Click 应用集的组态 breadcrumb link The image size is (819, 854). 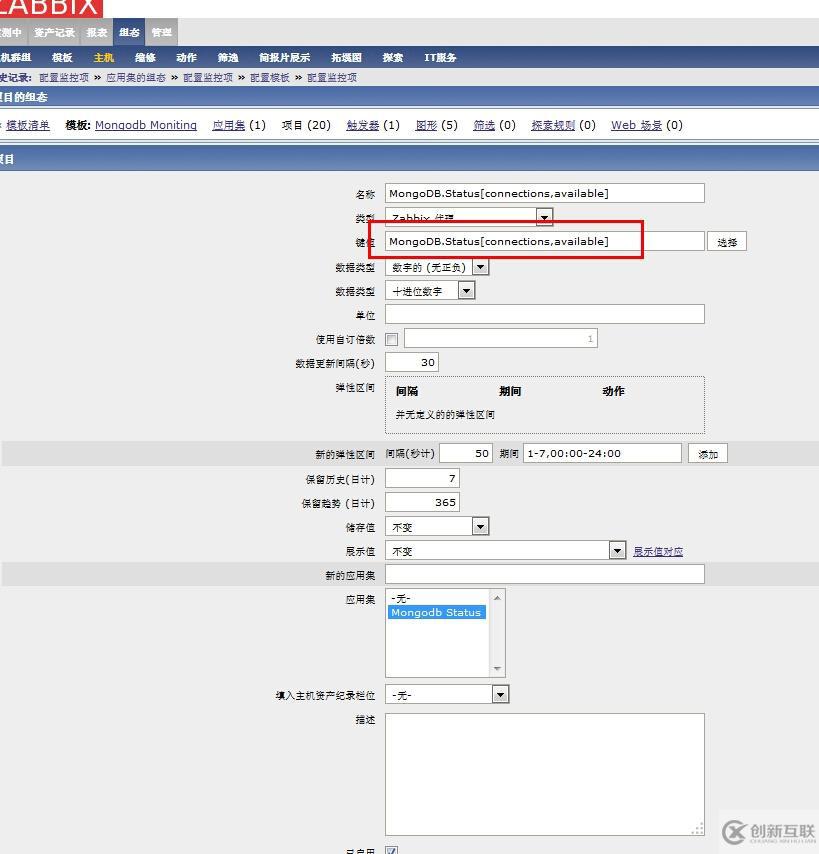pyautogui.click(x=136, y=78)
